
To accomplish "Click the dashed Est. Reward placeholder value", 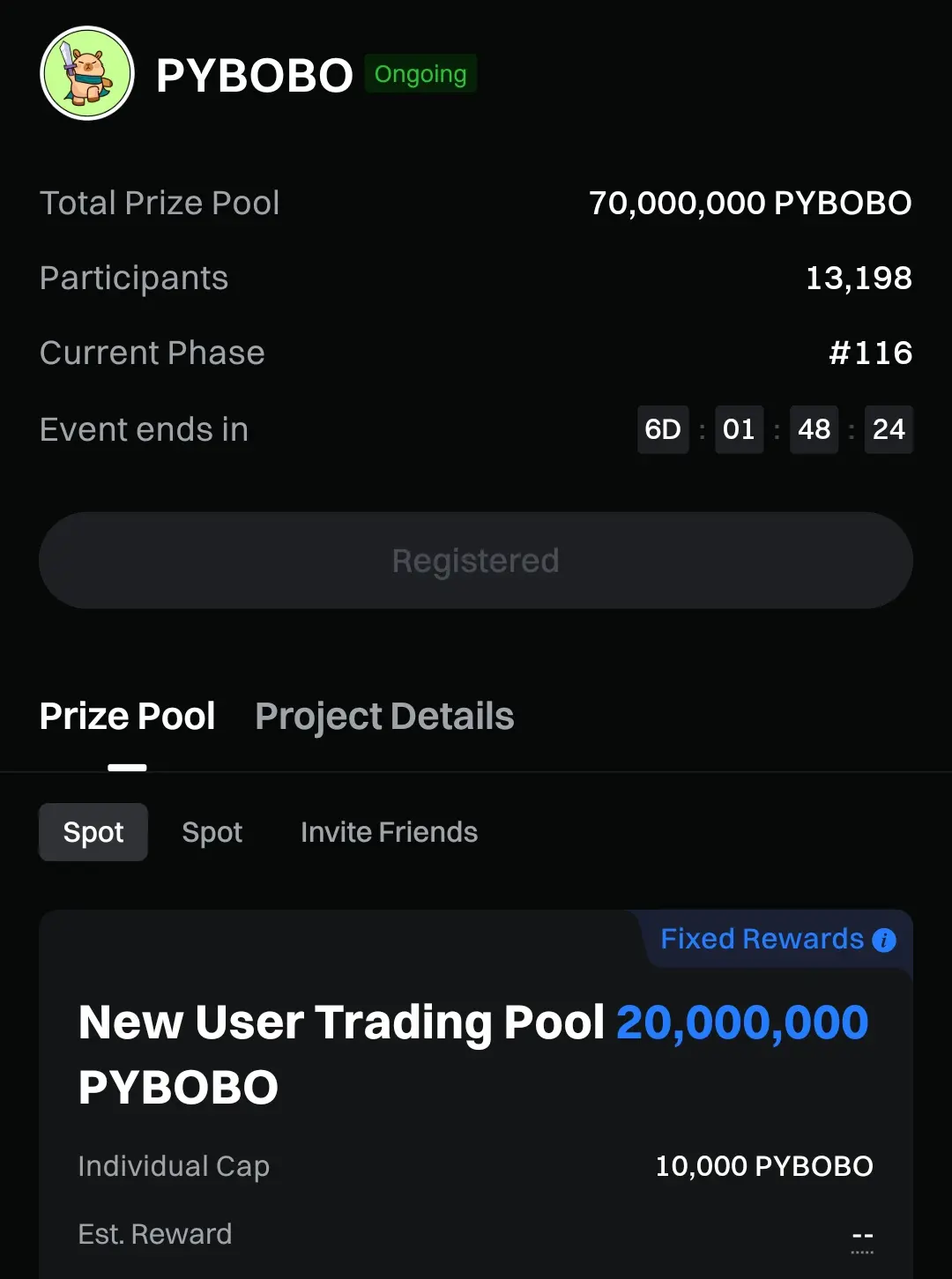I will (863, 1238).
